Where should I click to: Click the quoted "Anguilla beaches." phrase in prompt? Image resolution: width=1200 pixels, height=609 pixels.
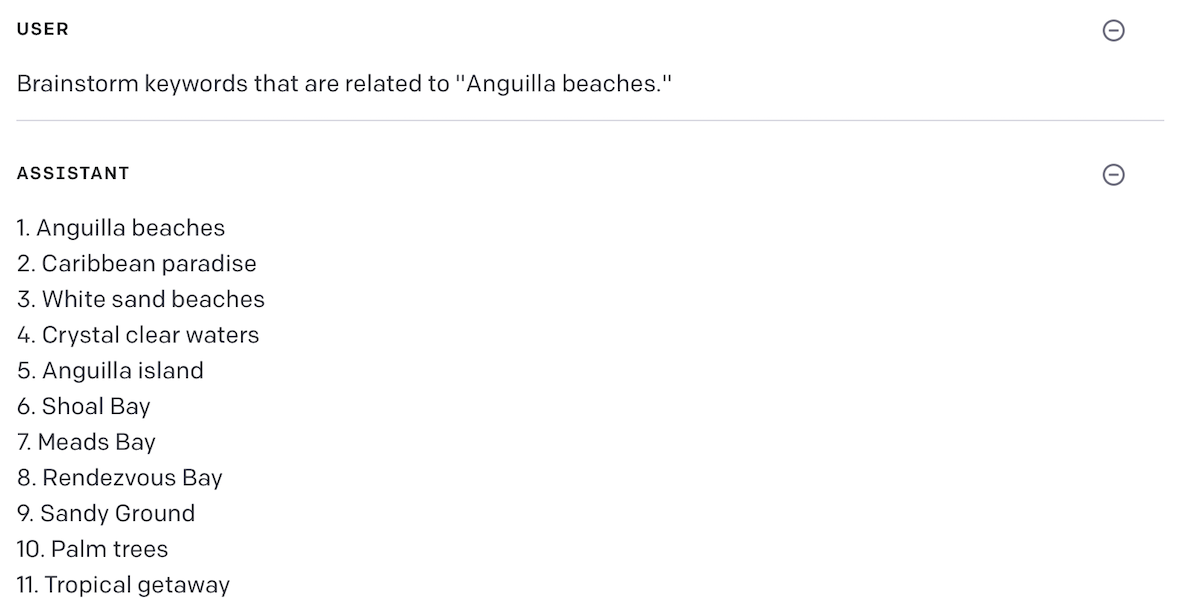564,84
